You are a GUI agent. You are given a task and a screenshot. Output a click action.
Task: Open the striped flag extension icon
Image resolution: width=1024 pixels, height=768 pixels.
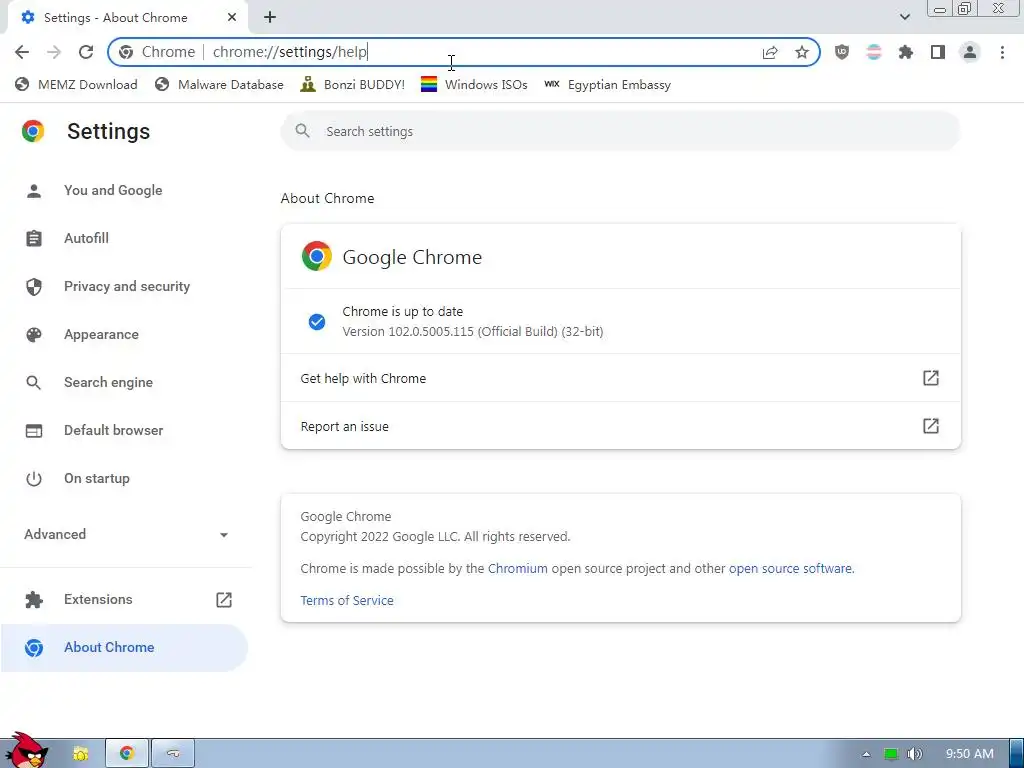[874, 52]
